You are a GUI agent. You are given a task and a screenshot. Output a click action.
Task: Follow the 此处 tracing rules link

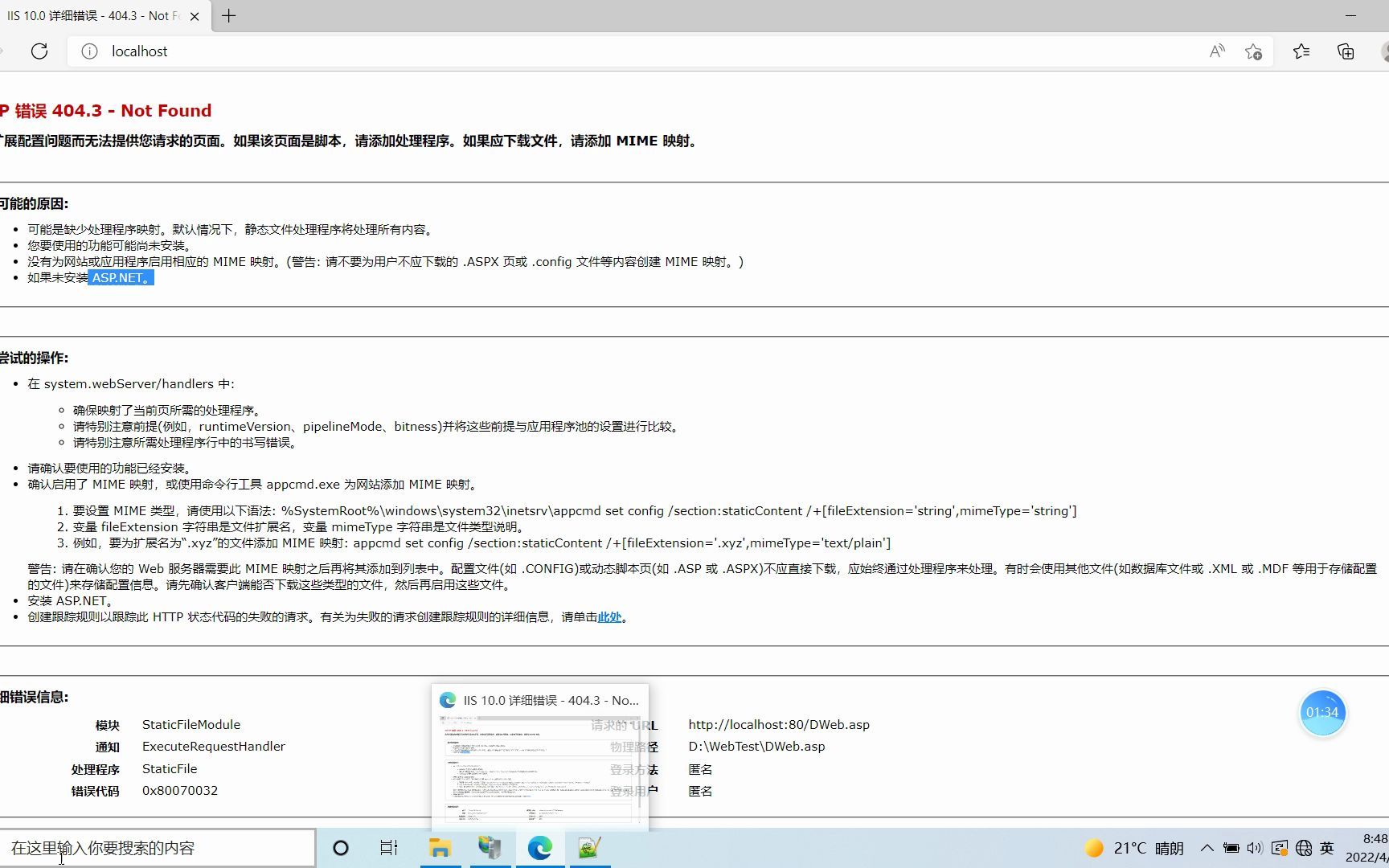point(609,617)
